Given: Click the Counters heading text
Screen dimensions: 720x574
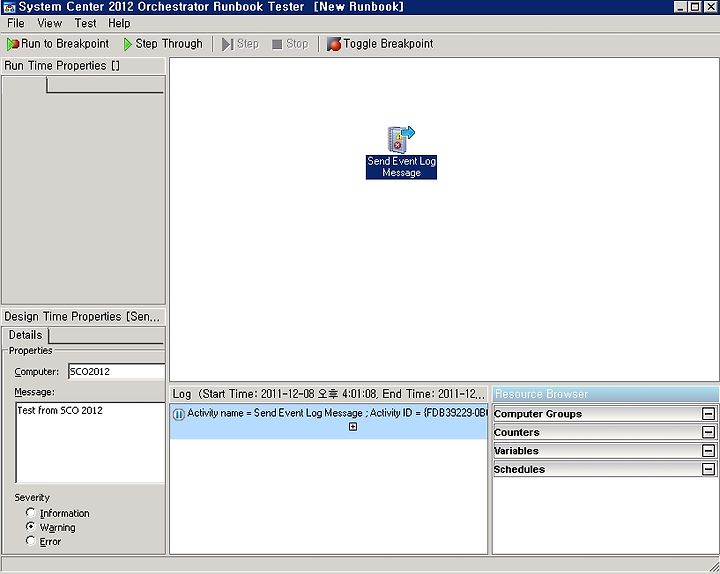Looking at the screenshot, I should coord(517,432).
